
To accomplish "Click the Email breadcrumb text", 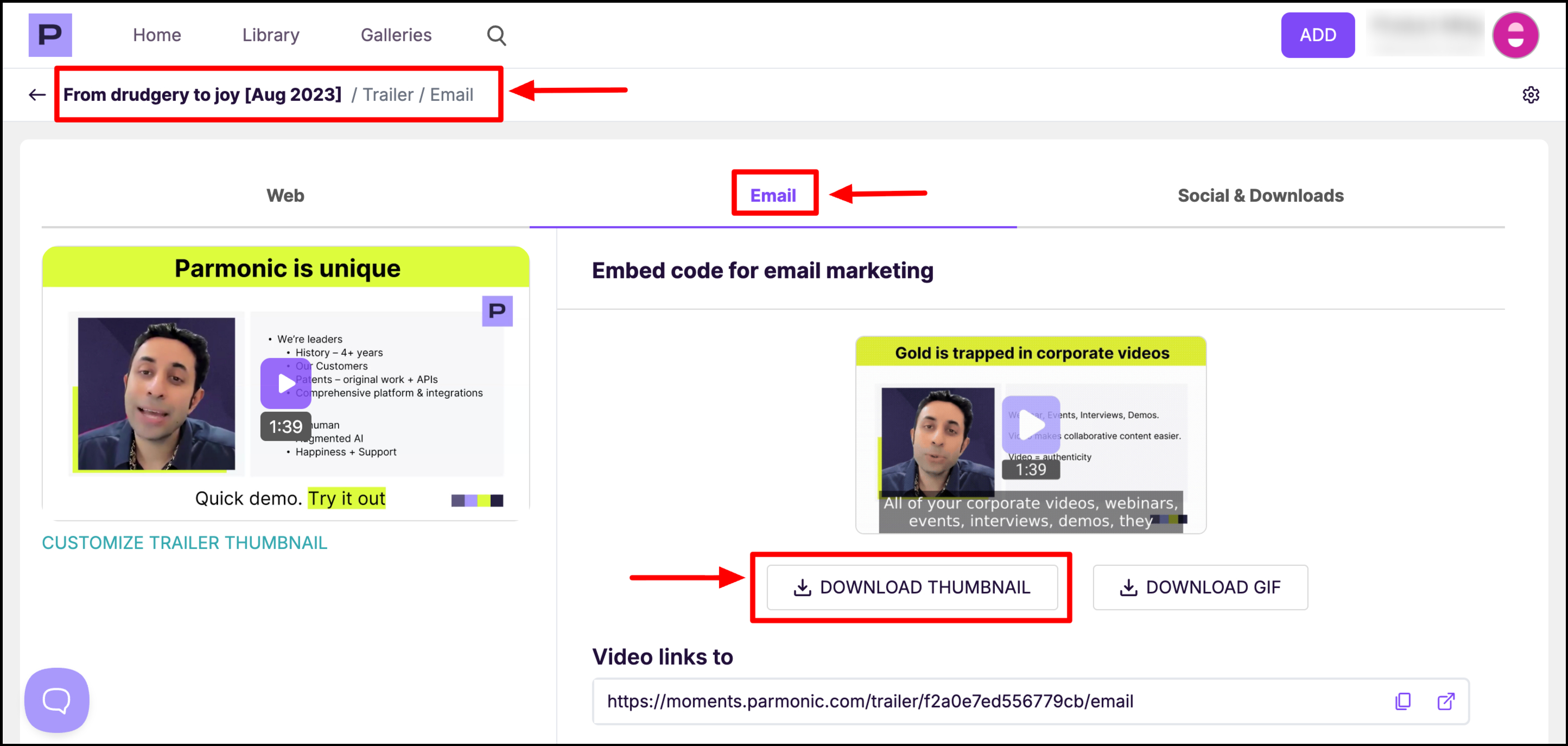I will pyautogui.click(x=451, y=94).
